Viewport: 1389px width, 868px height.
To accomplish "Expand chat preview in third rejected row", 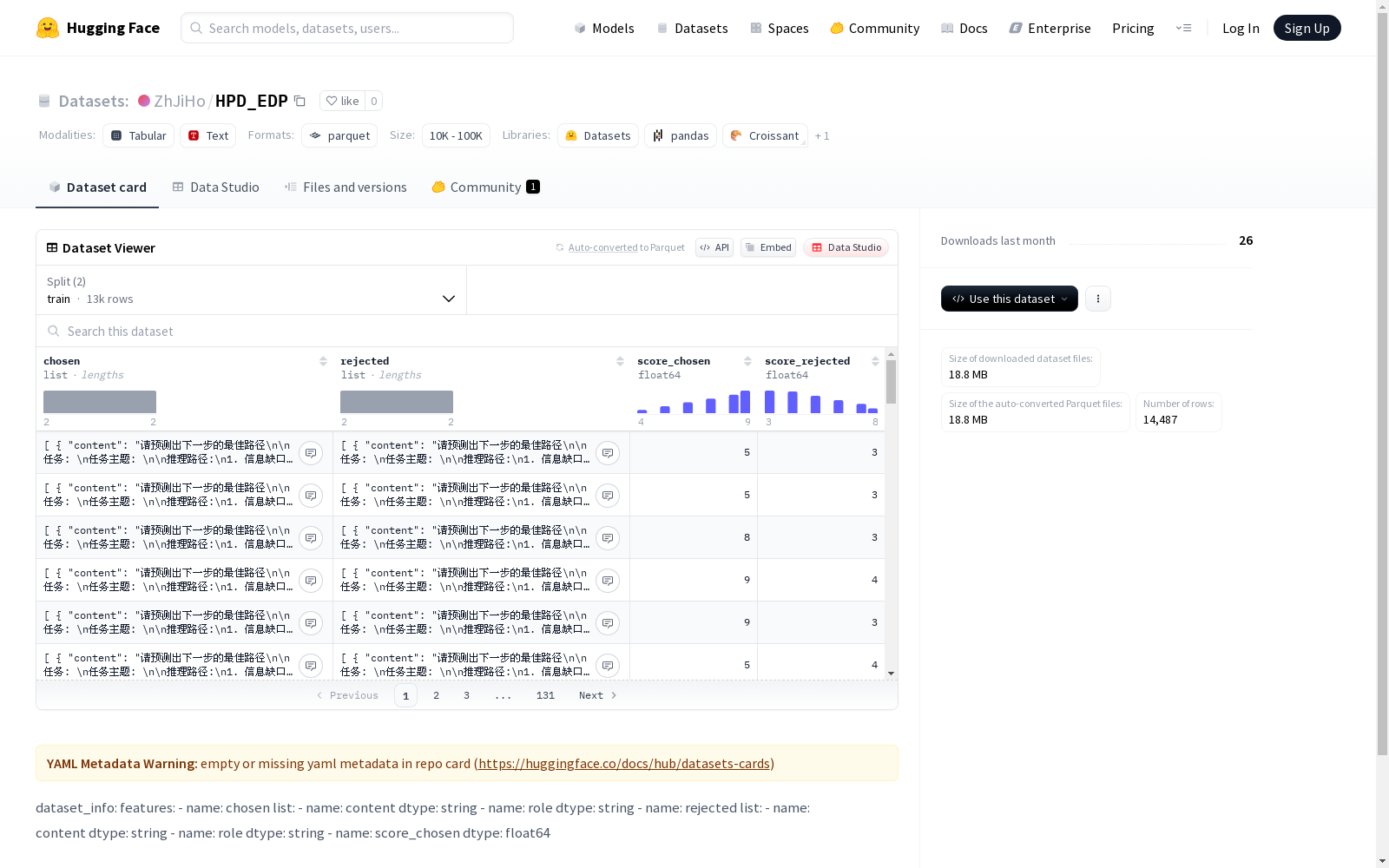I will pos(608,538).
